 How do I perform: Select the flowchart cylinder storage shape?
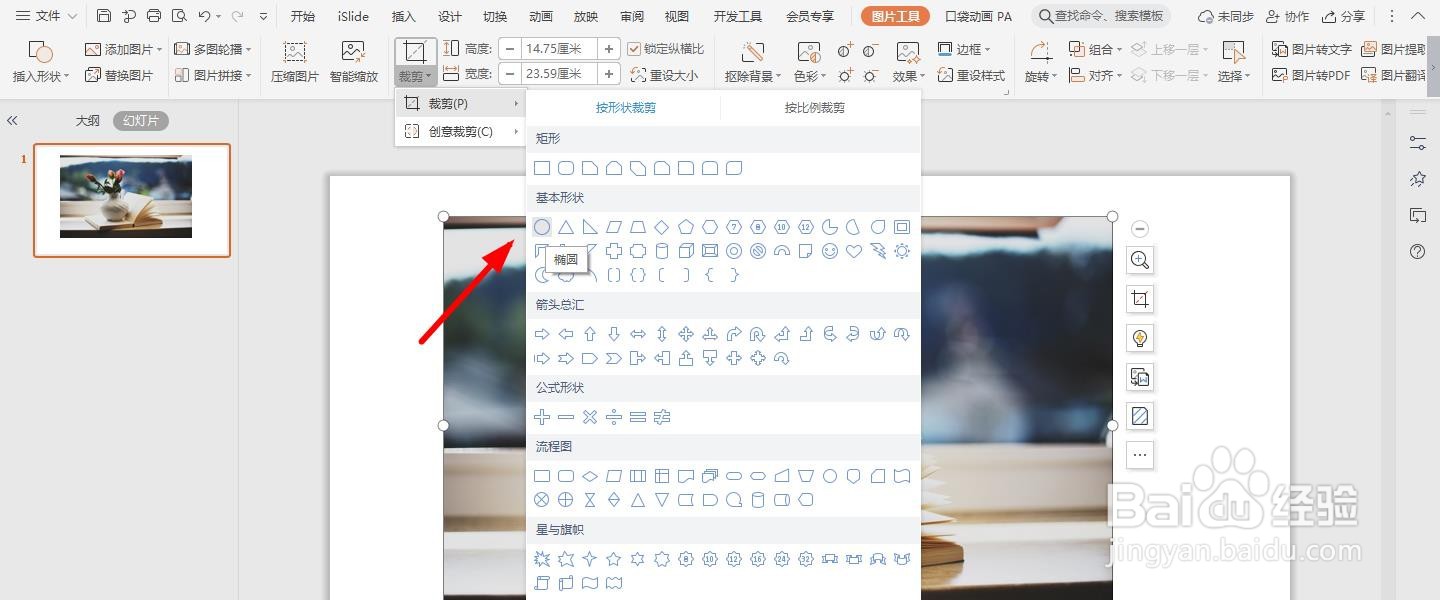[x=758, y=500]
